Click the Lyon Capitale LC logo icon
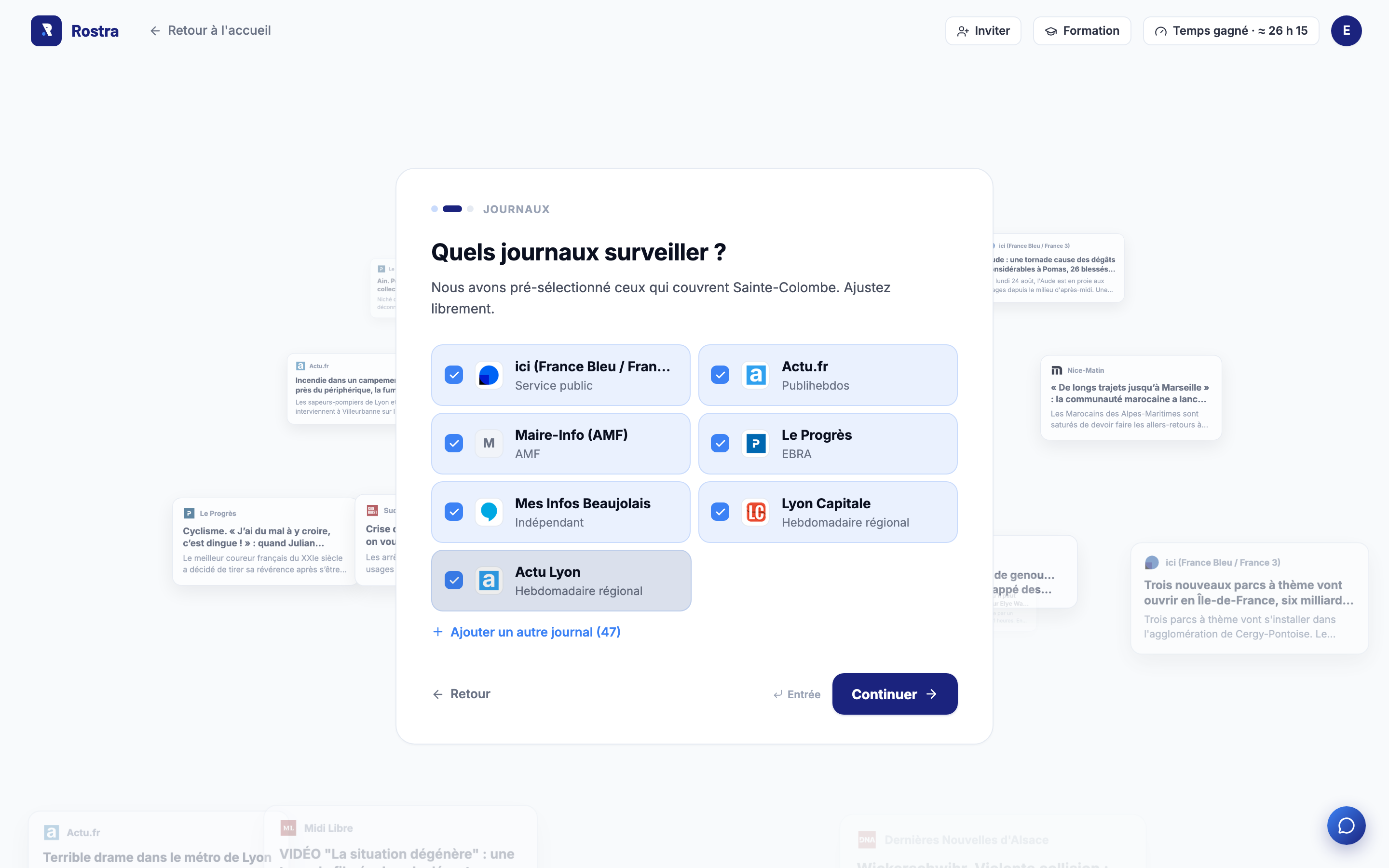Image resolution: width=1389 pixels, height=868 pixels. click(x=755, y=512)
